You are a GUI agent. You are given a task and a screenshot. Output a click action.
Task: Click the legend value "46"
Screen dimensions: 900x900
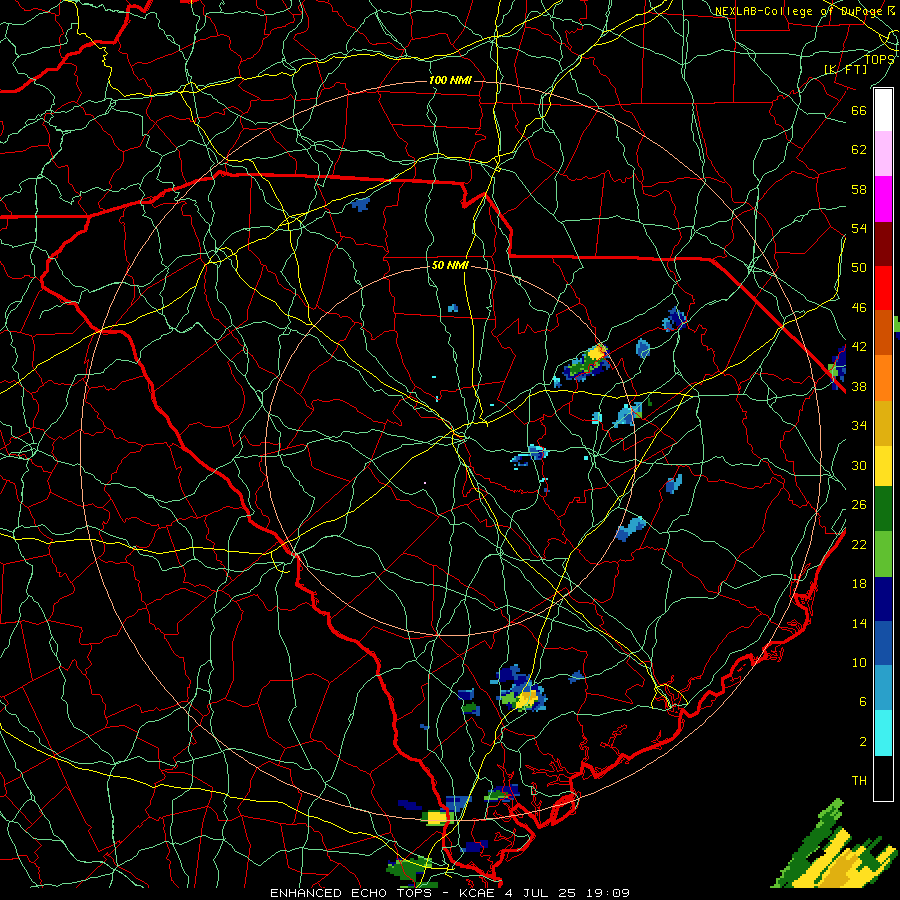pos(859,308)
